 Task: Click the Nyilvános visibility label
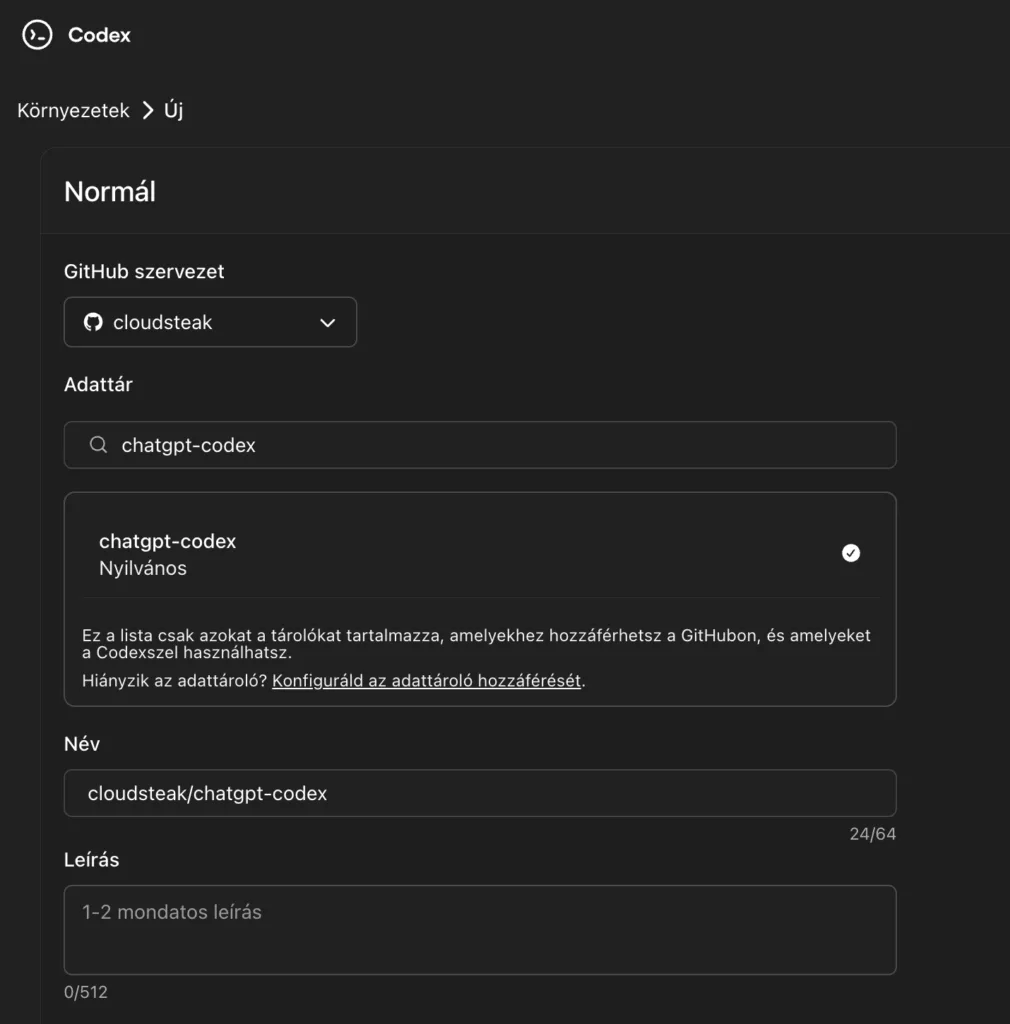[143, 568]
